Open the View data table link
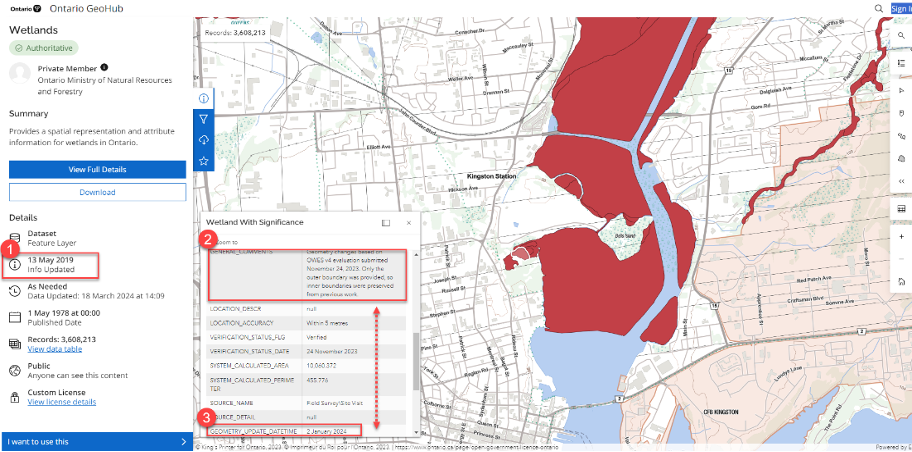Screen dimensions: 912x452 55,349
